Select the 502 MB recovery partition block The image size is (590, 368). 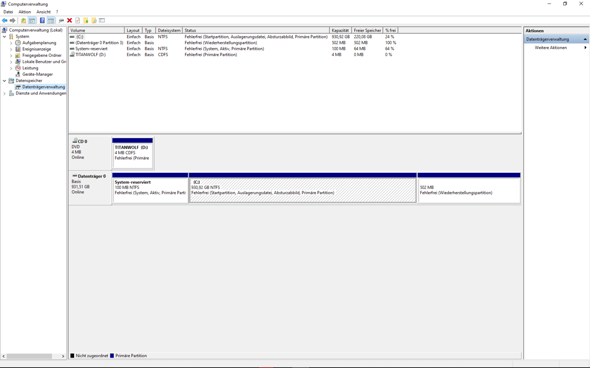469,188
